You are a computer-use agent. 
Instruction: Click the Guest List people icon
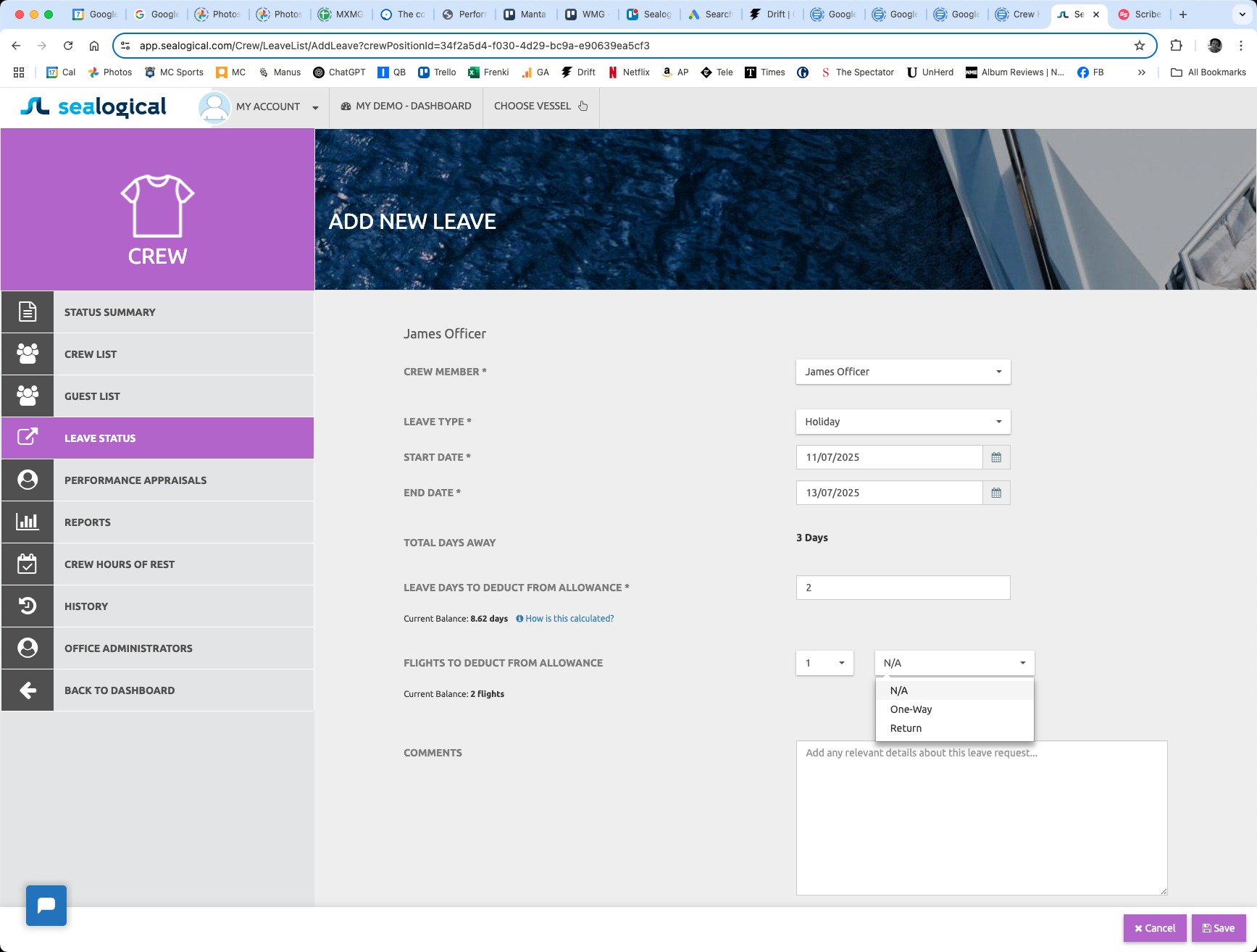pyautogui.click(x=28, y=396)
